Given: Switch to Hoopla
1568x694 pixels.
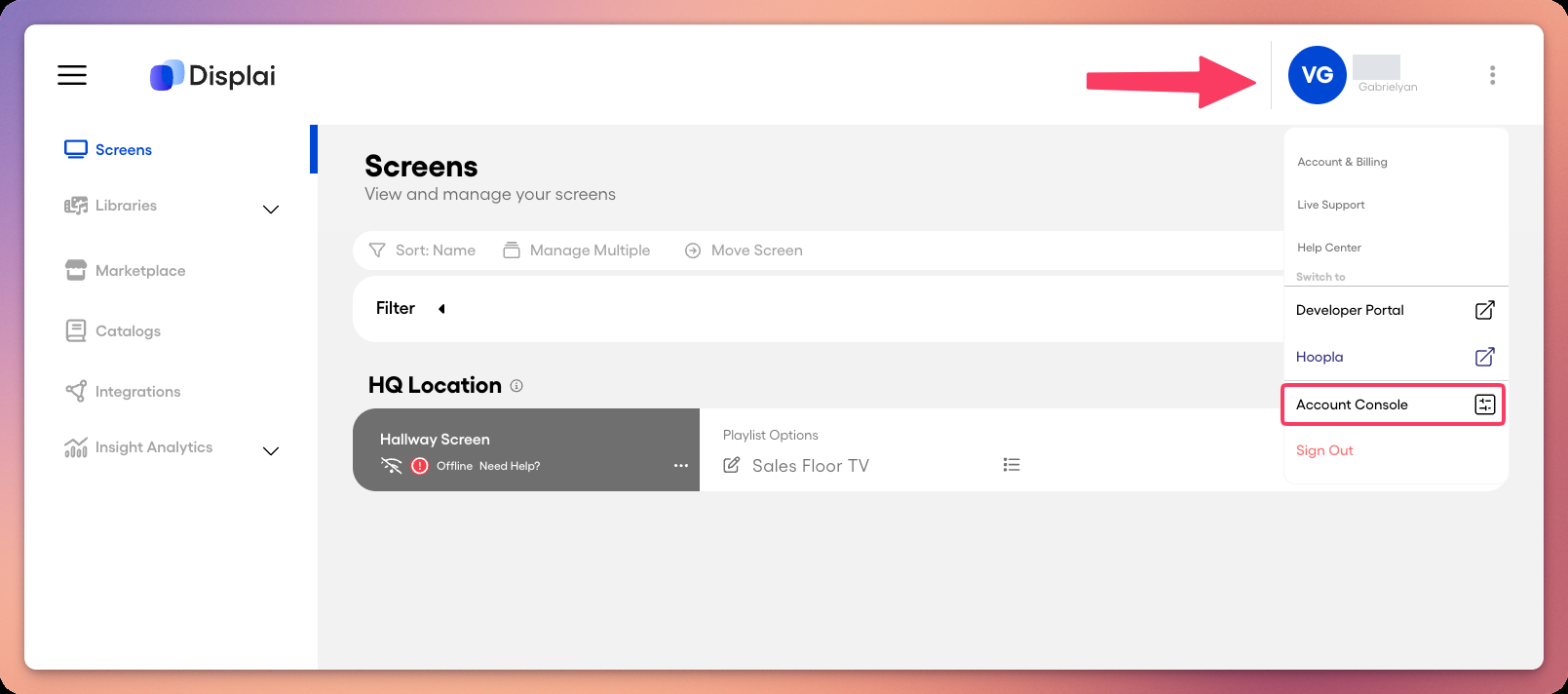Looking at the screenshot, I should [1319, 357].
